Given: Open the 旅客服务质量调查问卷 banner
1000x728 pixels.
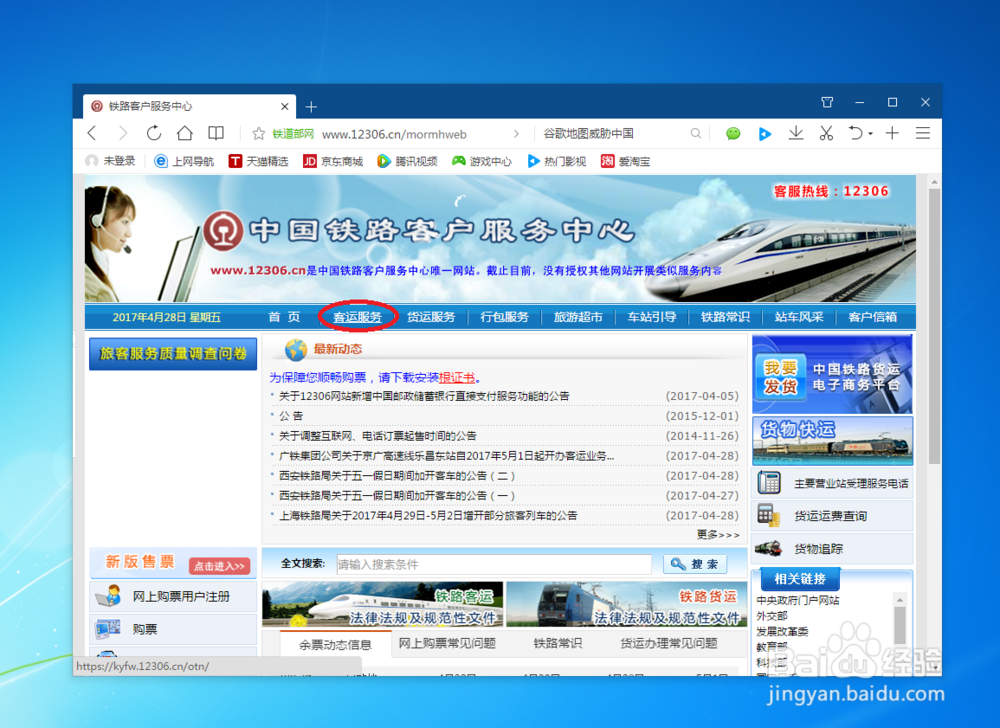Looking at the screenshot, I should (x=173, y=354).
